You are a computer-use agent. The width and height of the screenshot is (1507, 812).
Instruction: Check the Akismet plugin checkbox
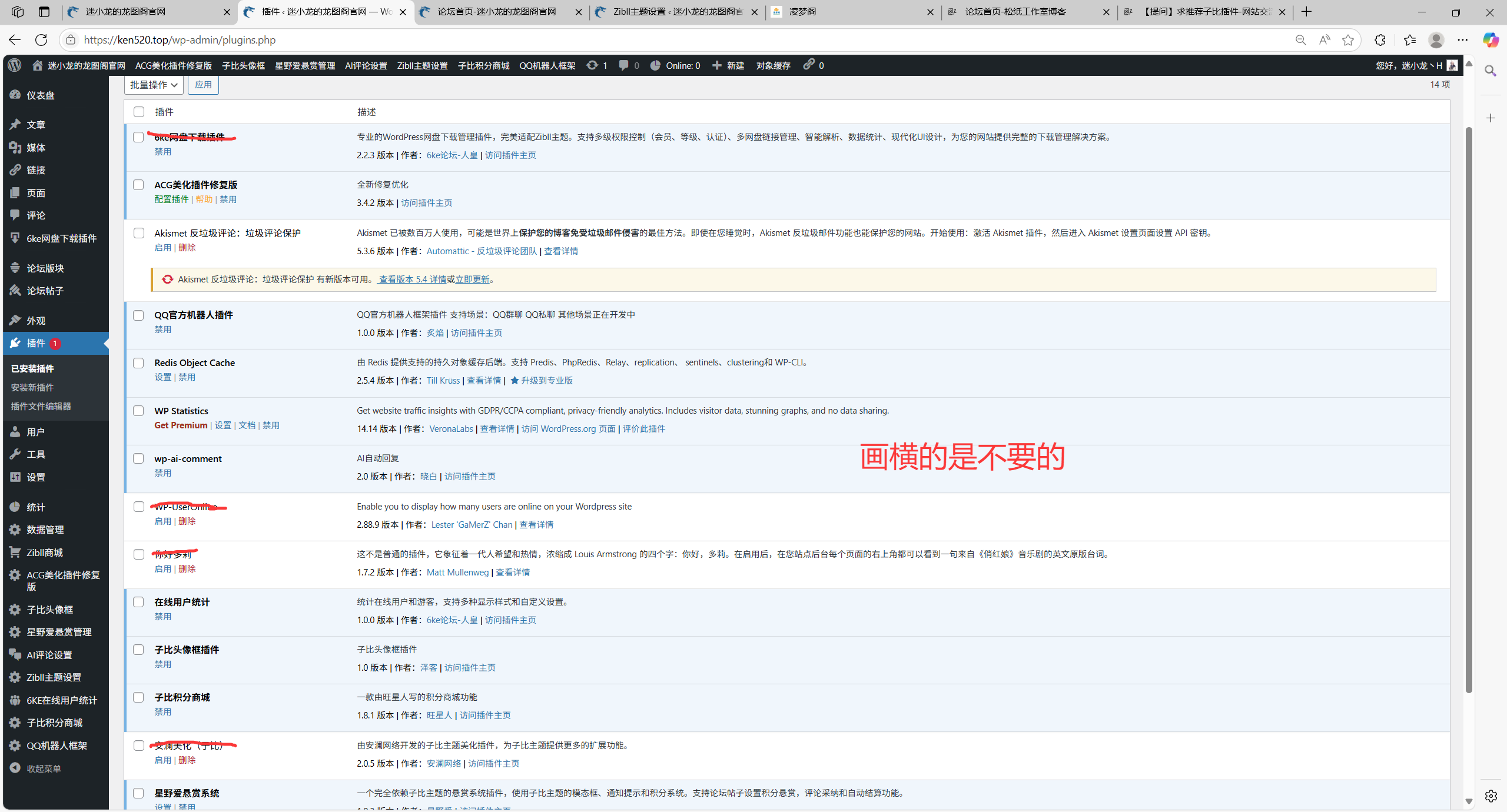(x=139, y=233)
